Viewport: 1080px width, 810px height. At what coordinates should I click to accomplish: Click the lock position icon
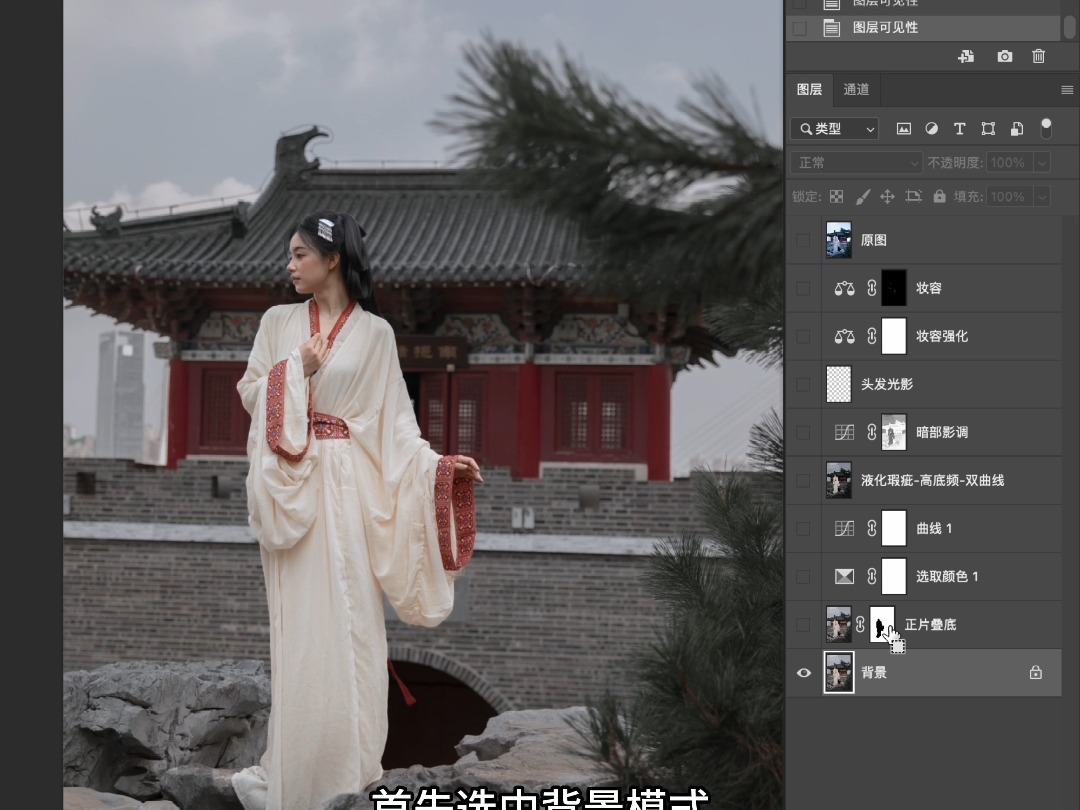tap(887, 196)
